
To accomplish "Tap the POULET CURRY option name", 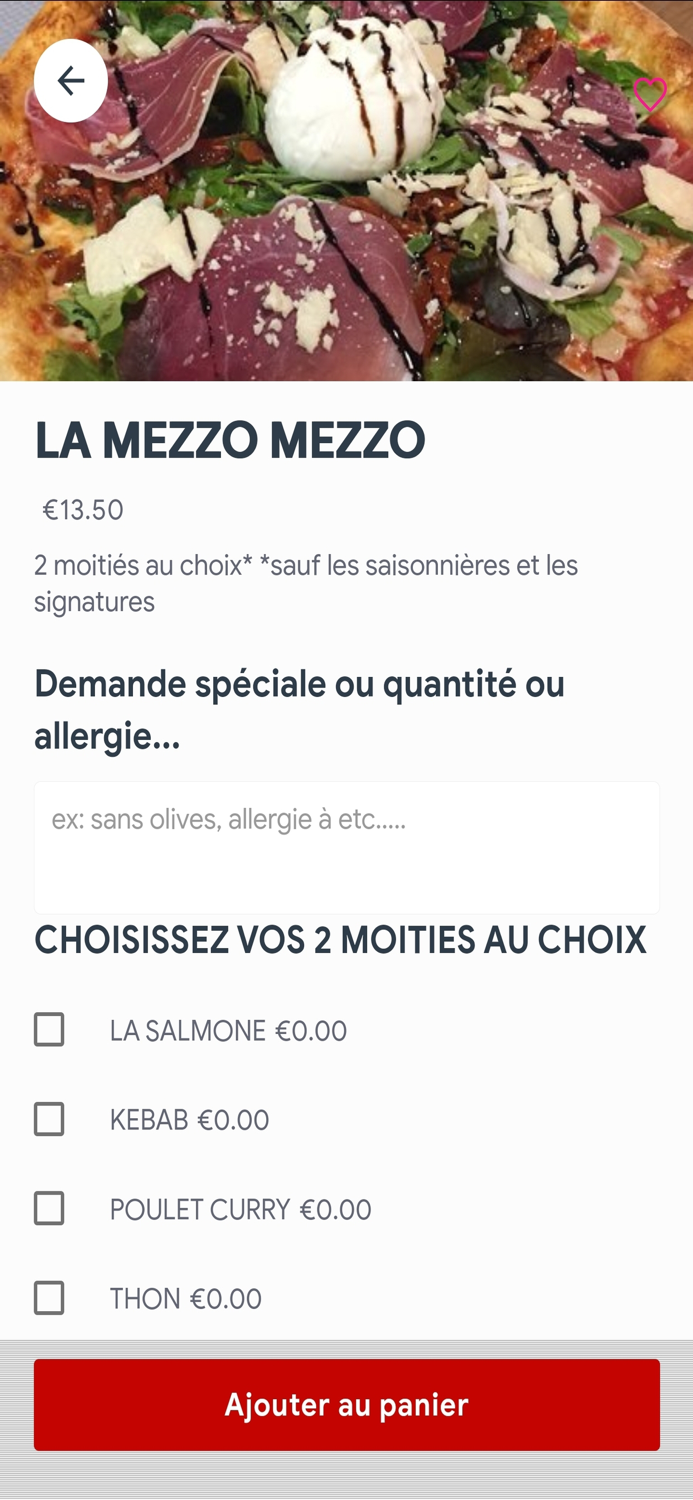I will 200,1210.
